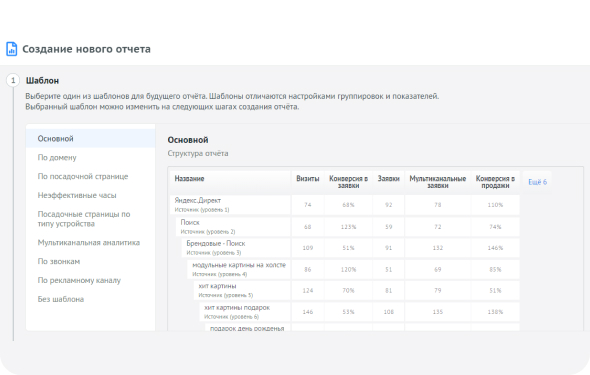Click the Заявки column header
The width and height of the screenshot is (590, 375).
click(x=388, y=182)
